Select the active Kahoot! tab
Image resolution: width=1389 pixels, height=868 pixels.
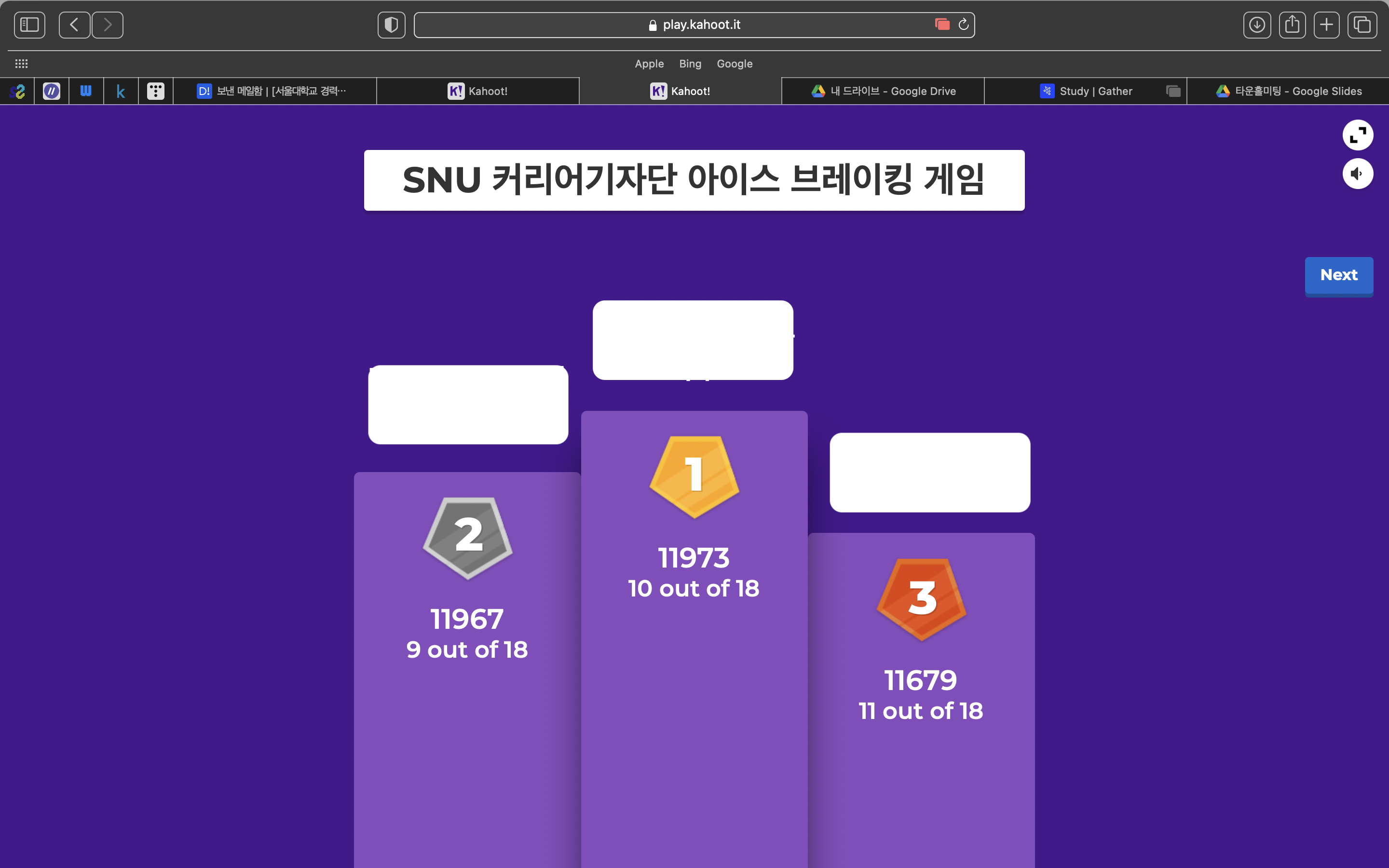click(x=680, y=91)
